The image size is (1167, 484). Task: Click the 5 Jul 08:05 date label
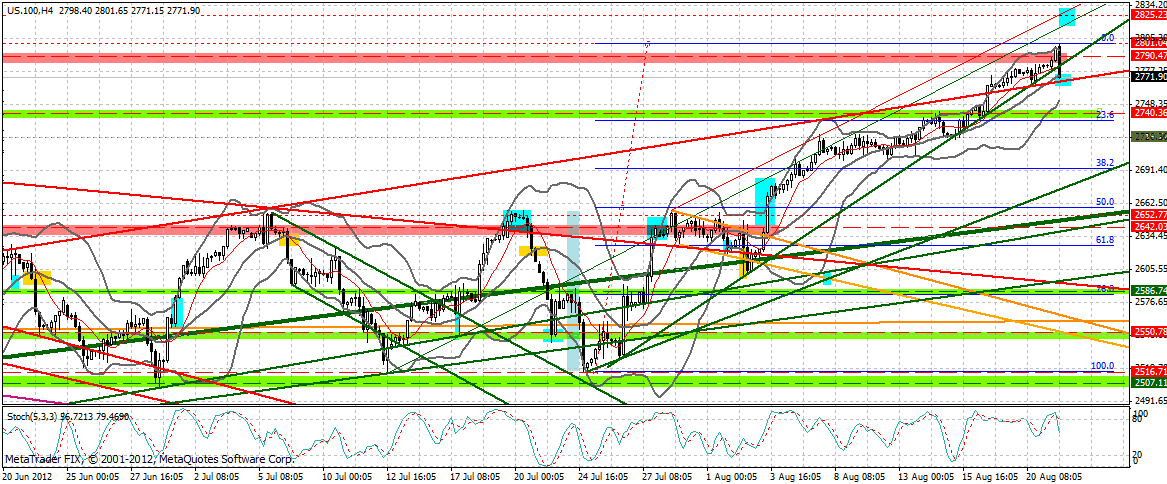(x=281, y=476)
